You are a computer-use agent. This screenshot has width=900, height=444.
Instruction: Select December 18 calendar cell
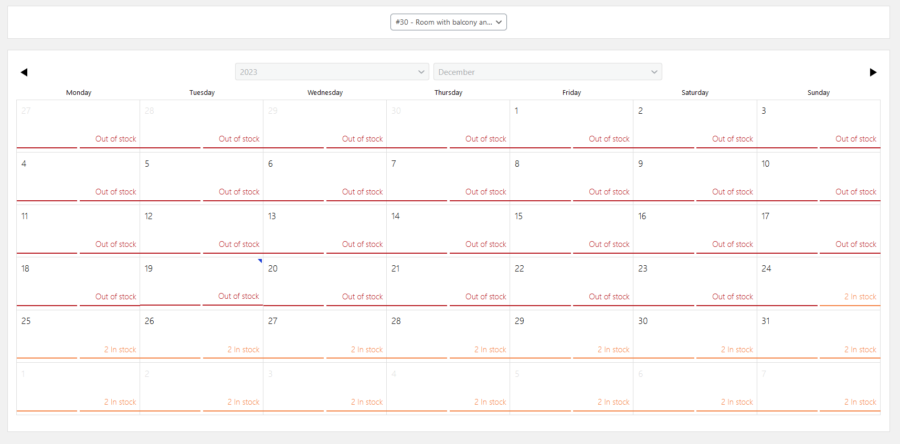click(x=78, y=282)
